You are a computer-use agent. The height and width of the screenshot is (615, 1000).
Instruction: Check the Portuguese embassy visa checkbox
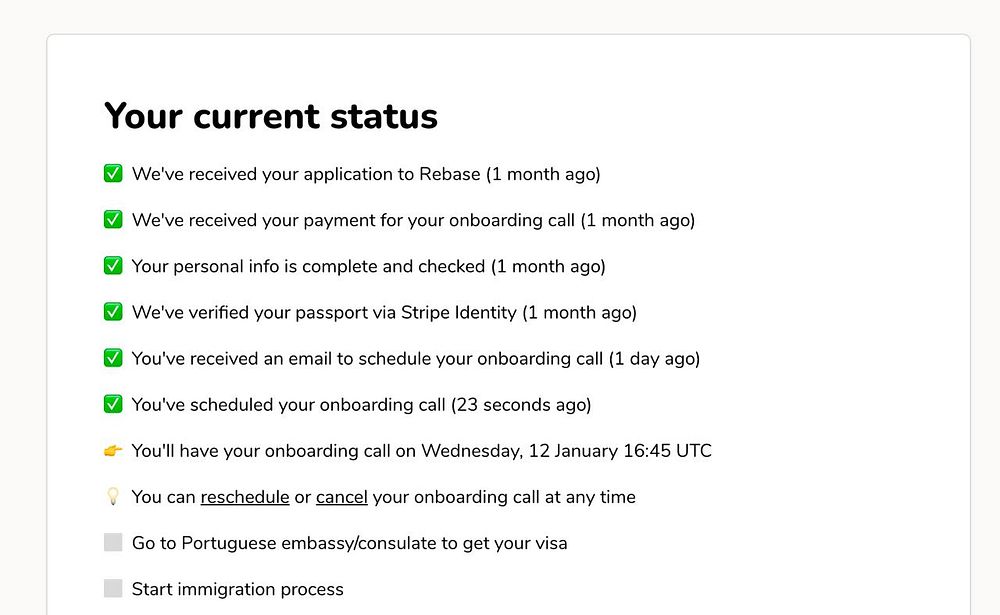113,543
